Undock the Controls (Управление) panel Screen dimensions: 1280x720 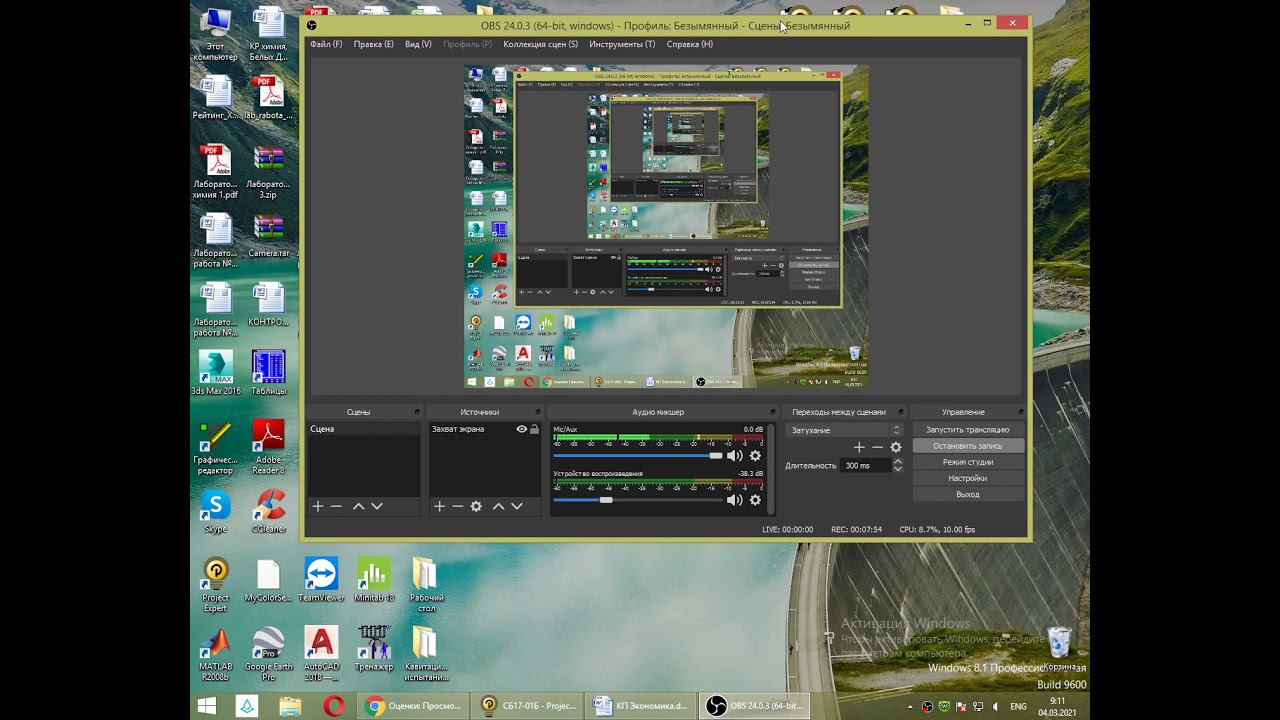1019,412
